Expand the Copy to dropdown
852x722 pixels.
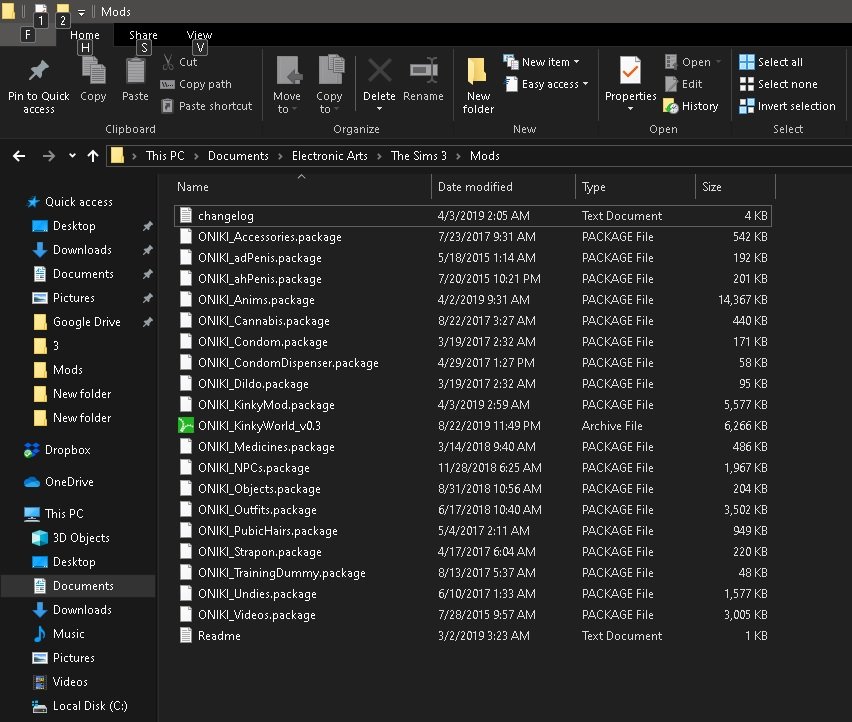tap(336, 109)
